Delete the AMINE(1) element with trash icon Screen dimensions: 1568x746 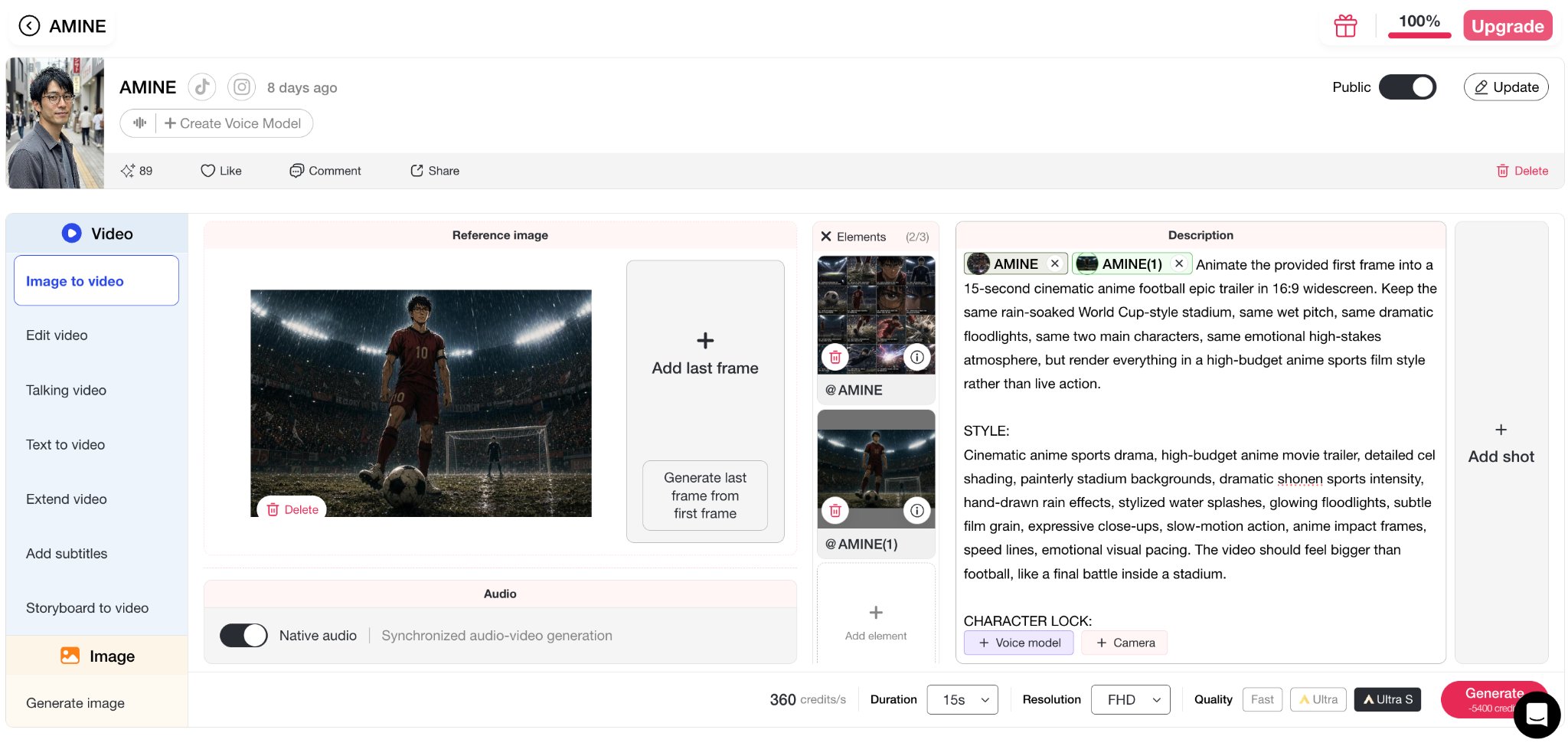[835, 510]
